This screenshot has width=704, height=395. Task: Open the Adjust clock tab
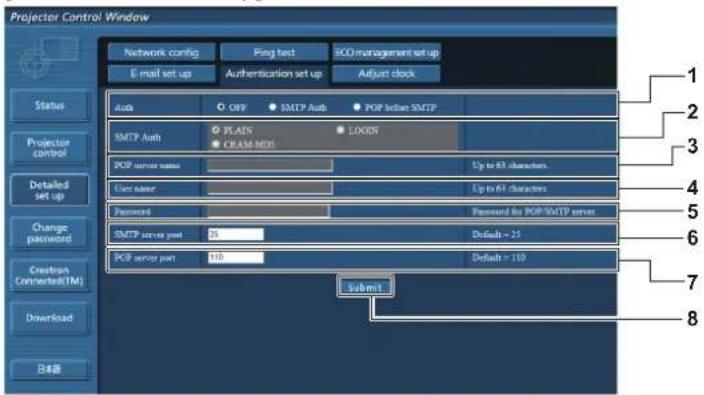tap(387, 74)
